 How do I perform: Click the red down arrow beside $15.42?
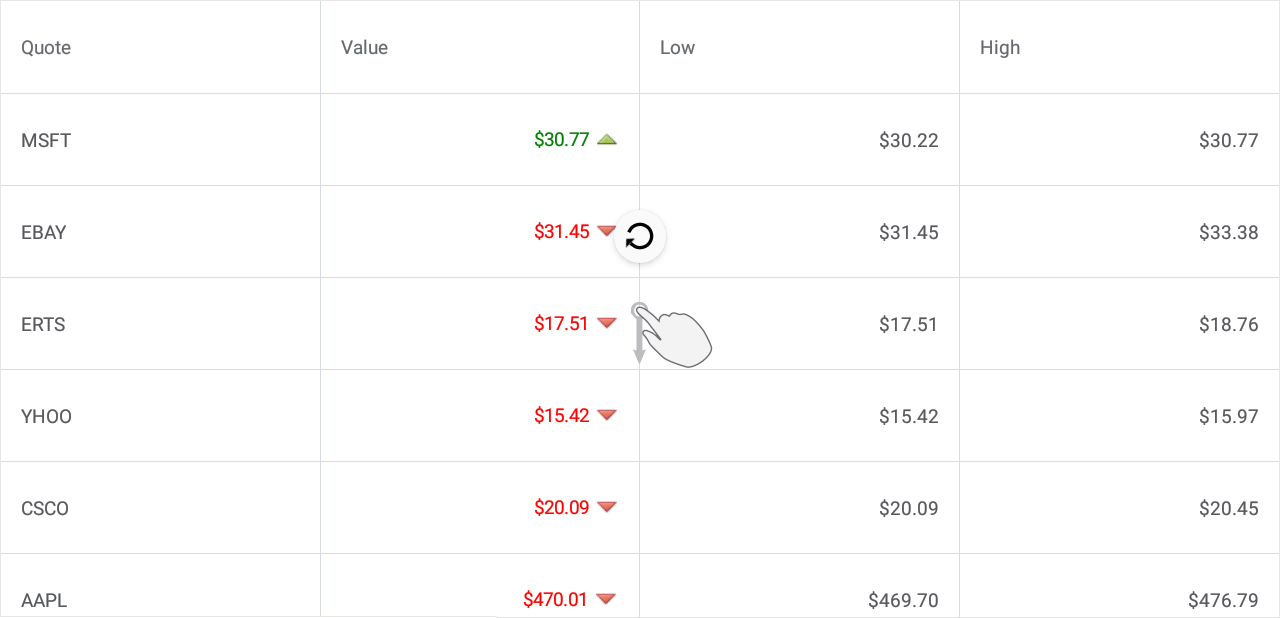click(607, 415)
